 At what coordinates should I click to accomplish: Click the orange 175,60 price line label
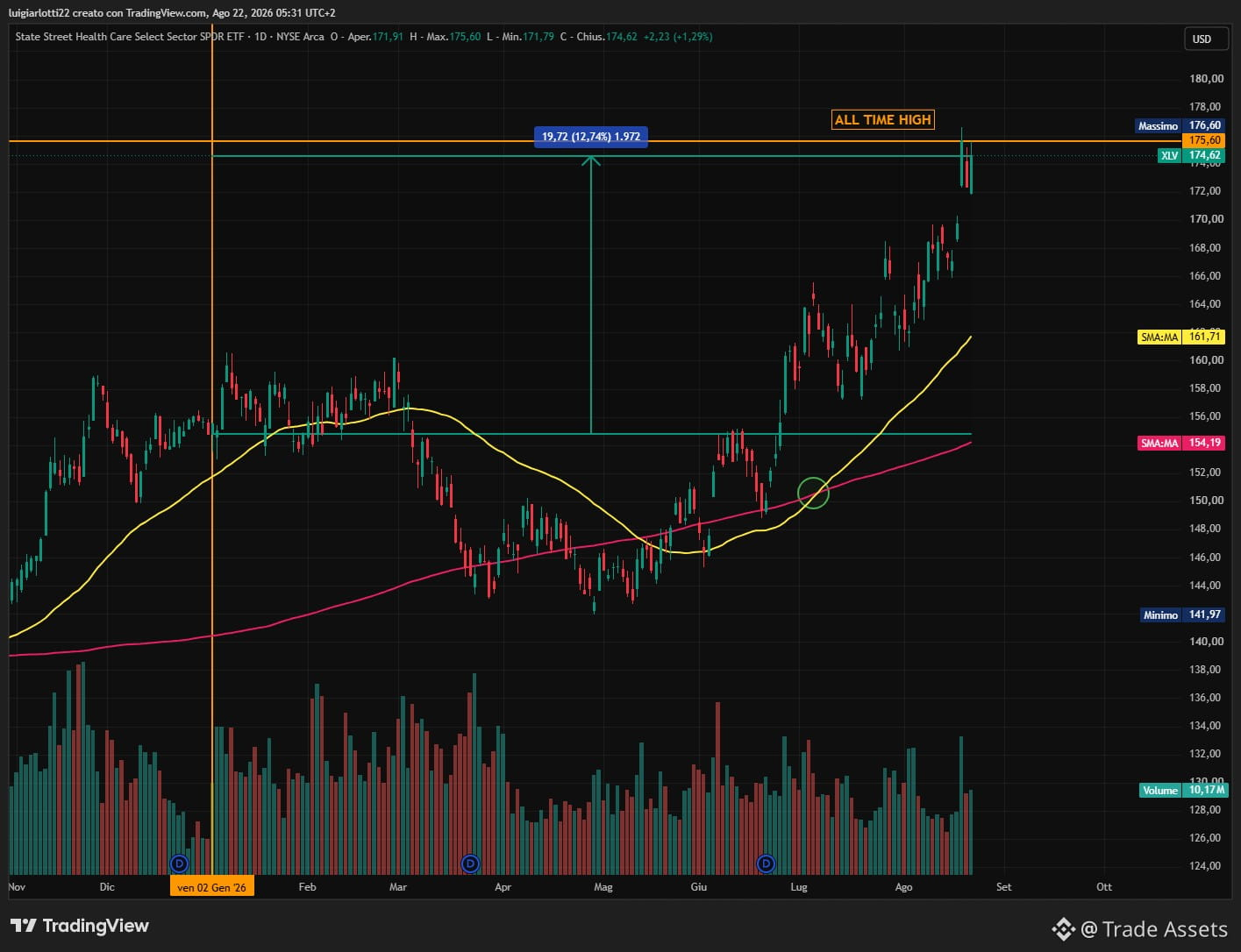tap(1203, 140)
